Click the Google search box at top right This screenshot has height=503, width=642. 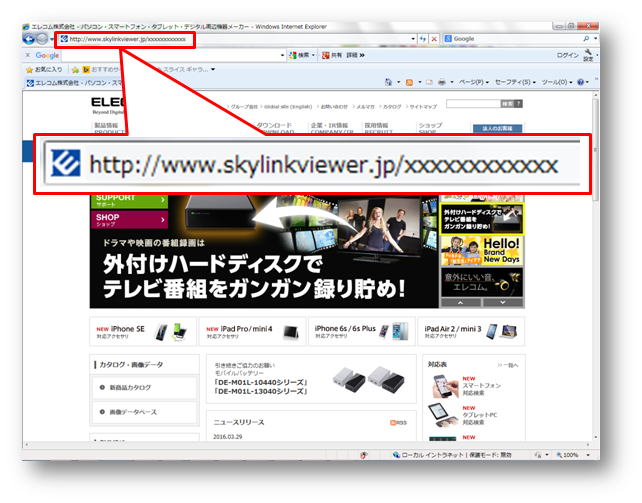coord(514,38)
